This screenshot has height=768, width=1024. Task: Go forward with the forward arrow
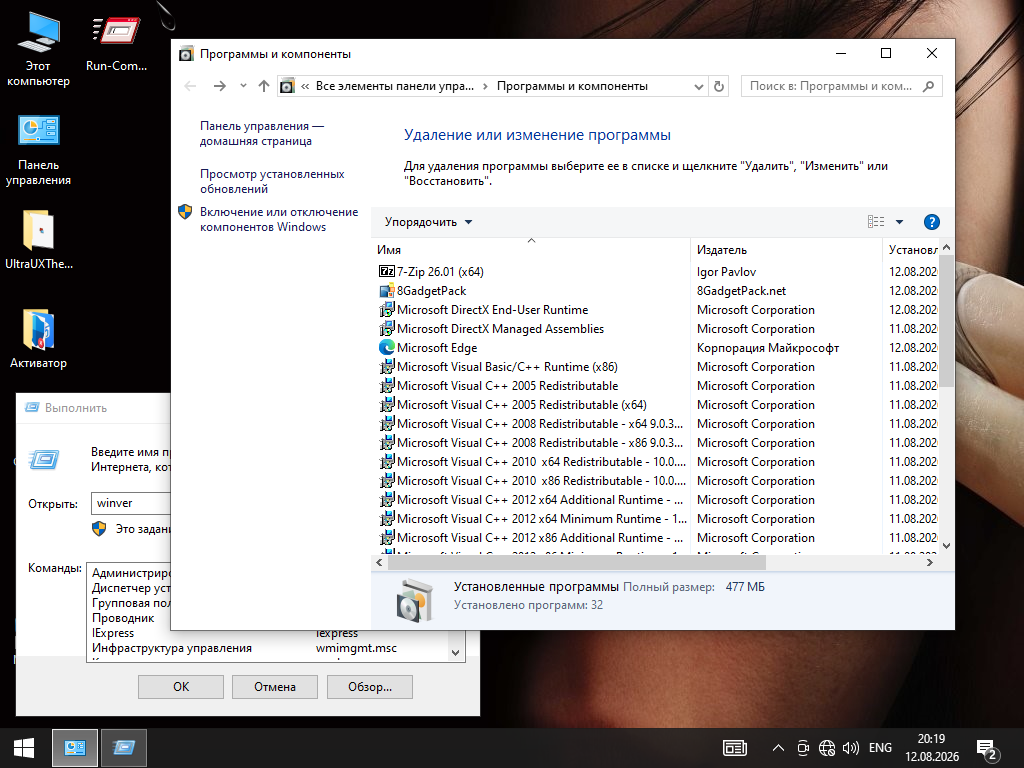tap(220, 86)
